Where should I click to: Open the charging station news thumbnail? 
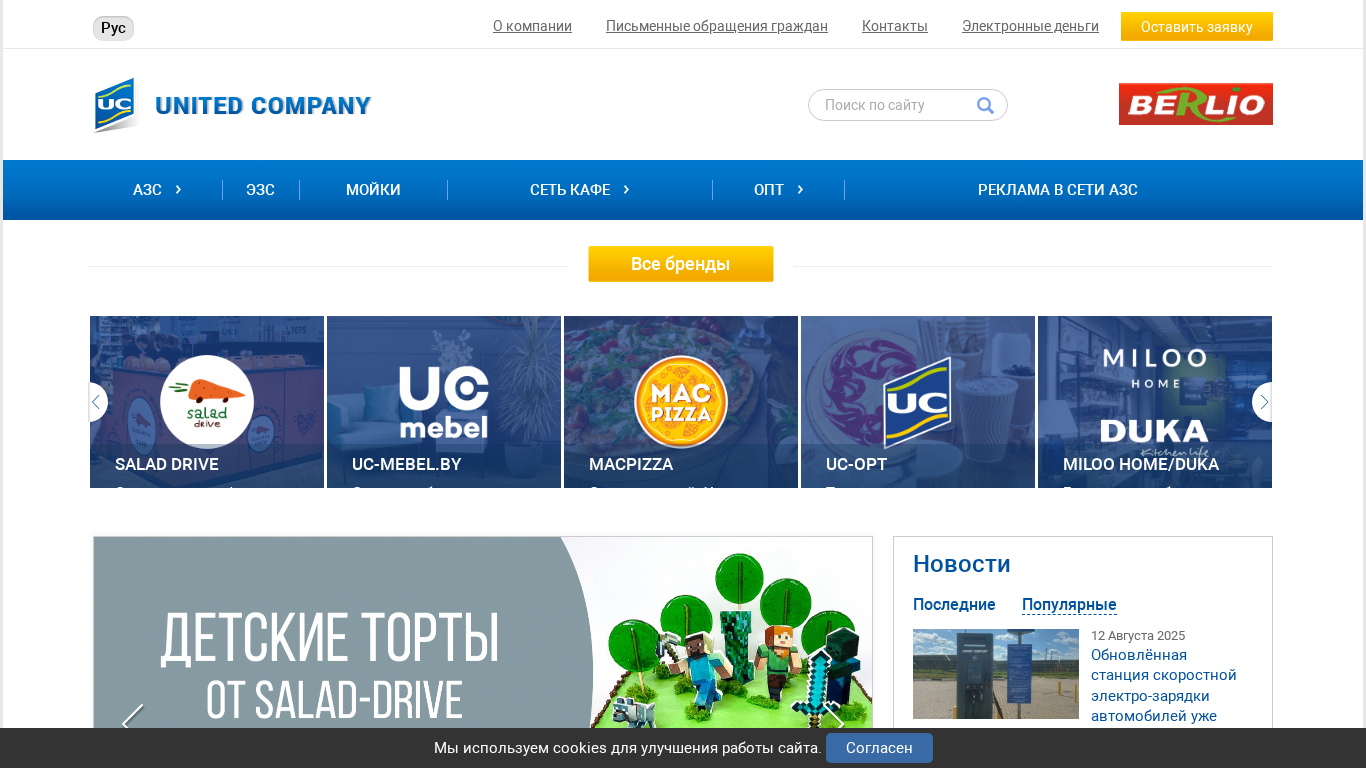(996, 674)
